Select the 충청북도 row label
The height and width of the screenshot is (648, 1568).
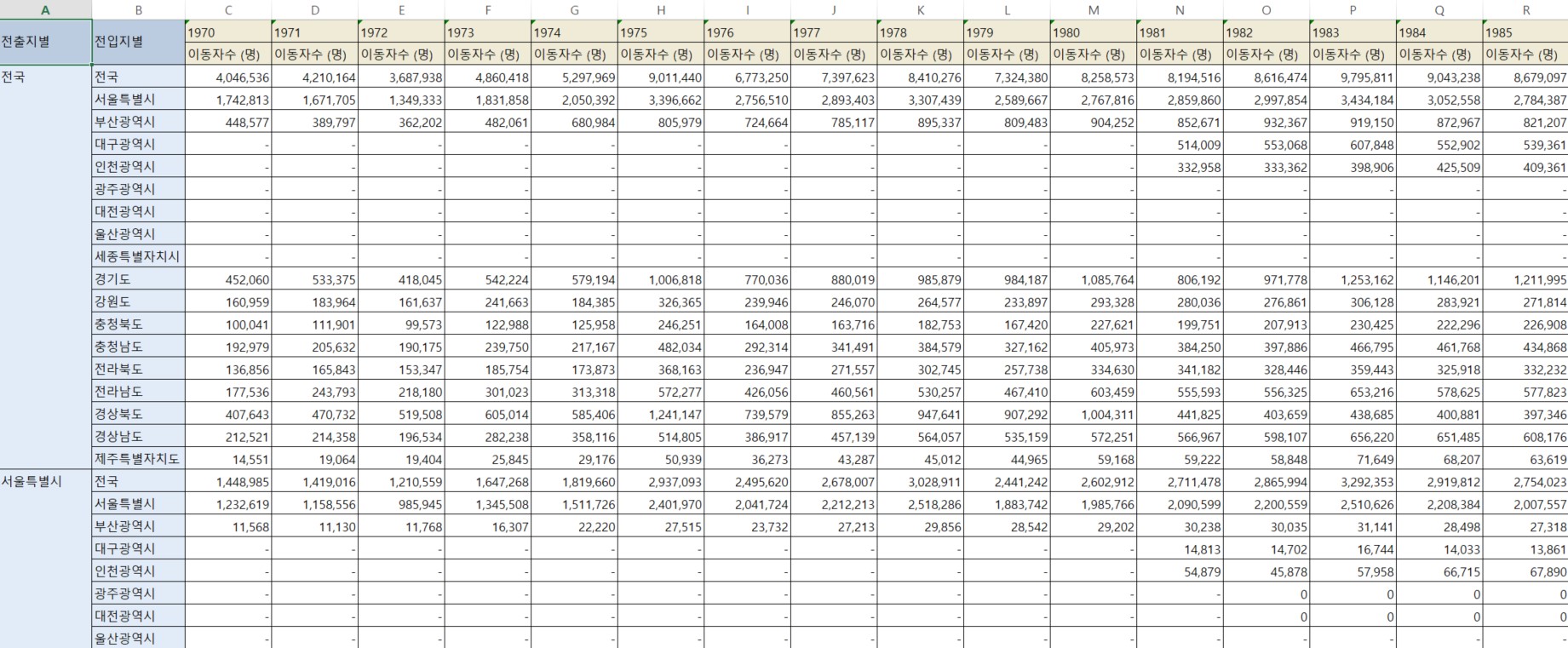pos(139,324)
